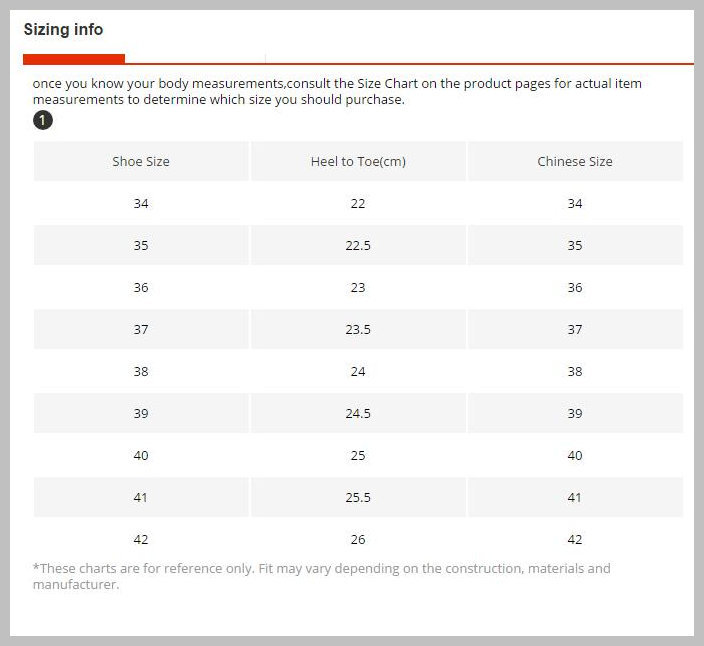Click the 24 heel to toe value
Image resolution: width=704 pixels, height=646 pixels.
click(358, 371)
